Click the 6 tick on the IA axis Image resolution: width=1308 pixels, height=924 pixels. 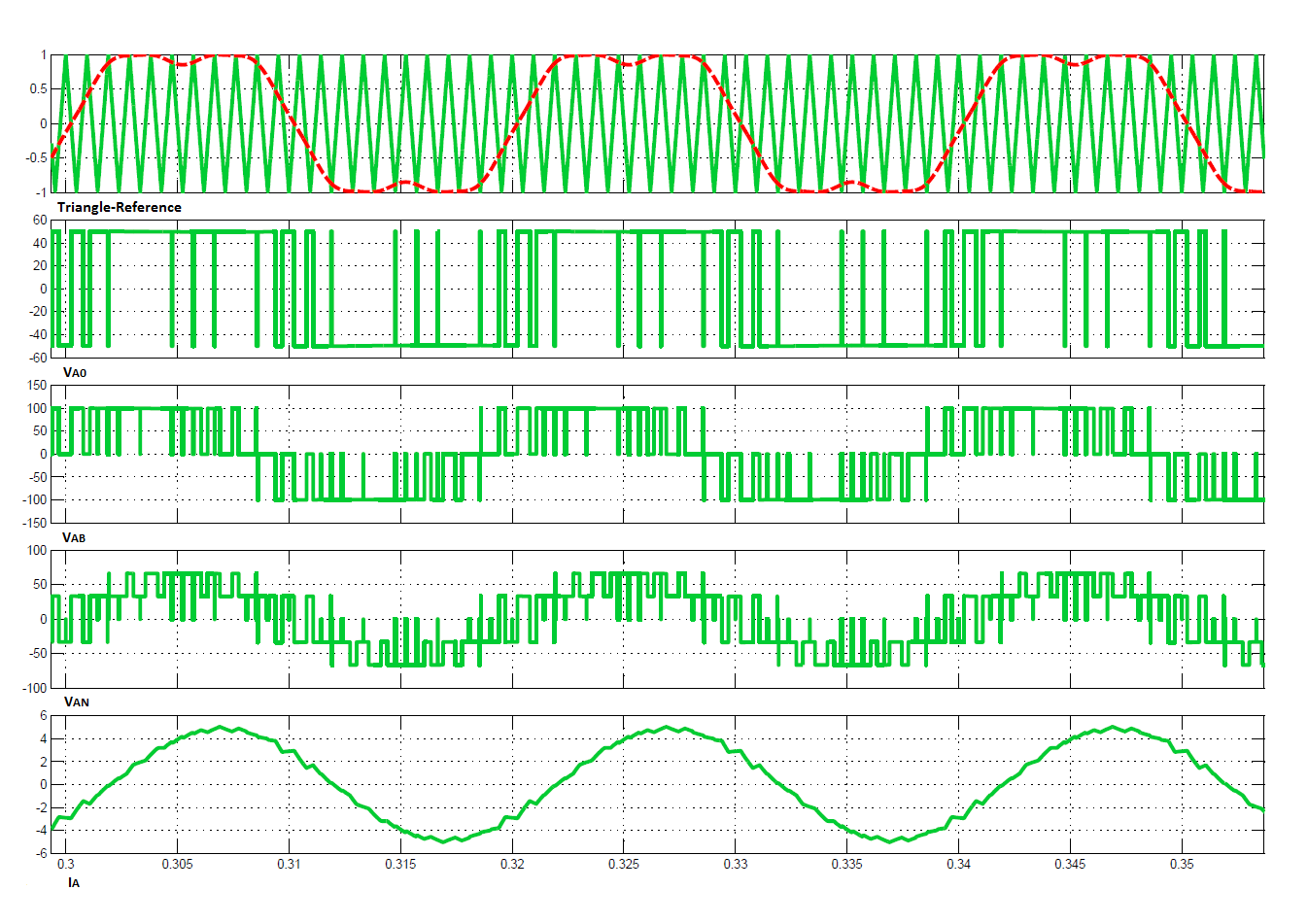[44, 716]
